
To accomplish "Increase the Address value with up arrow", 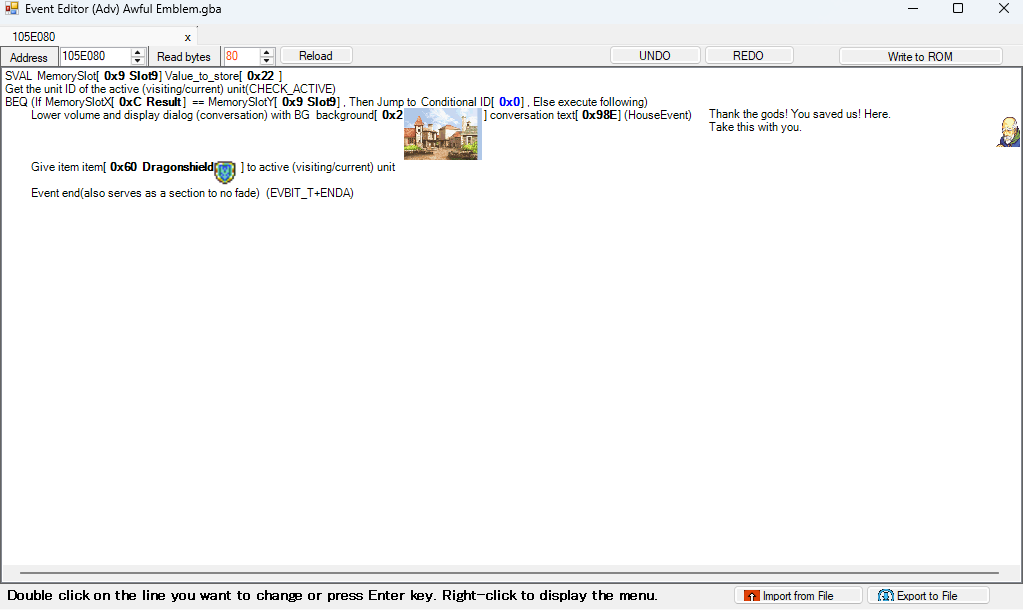I will click(138, 52).
